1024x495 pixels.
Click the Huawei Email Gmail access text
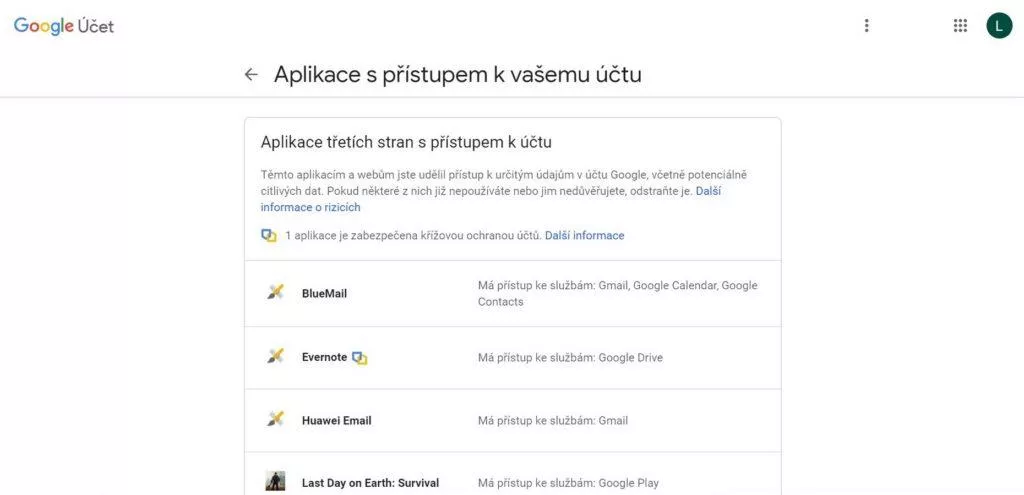point(552,421)
